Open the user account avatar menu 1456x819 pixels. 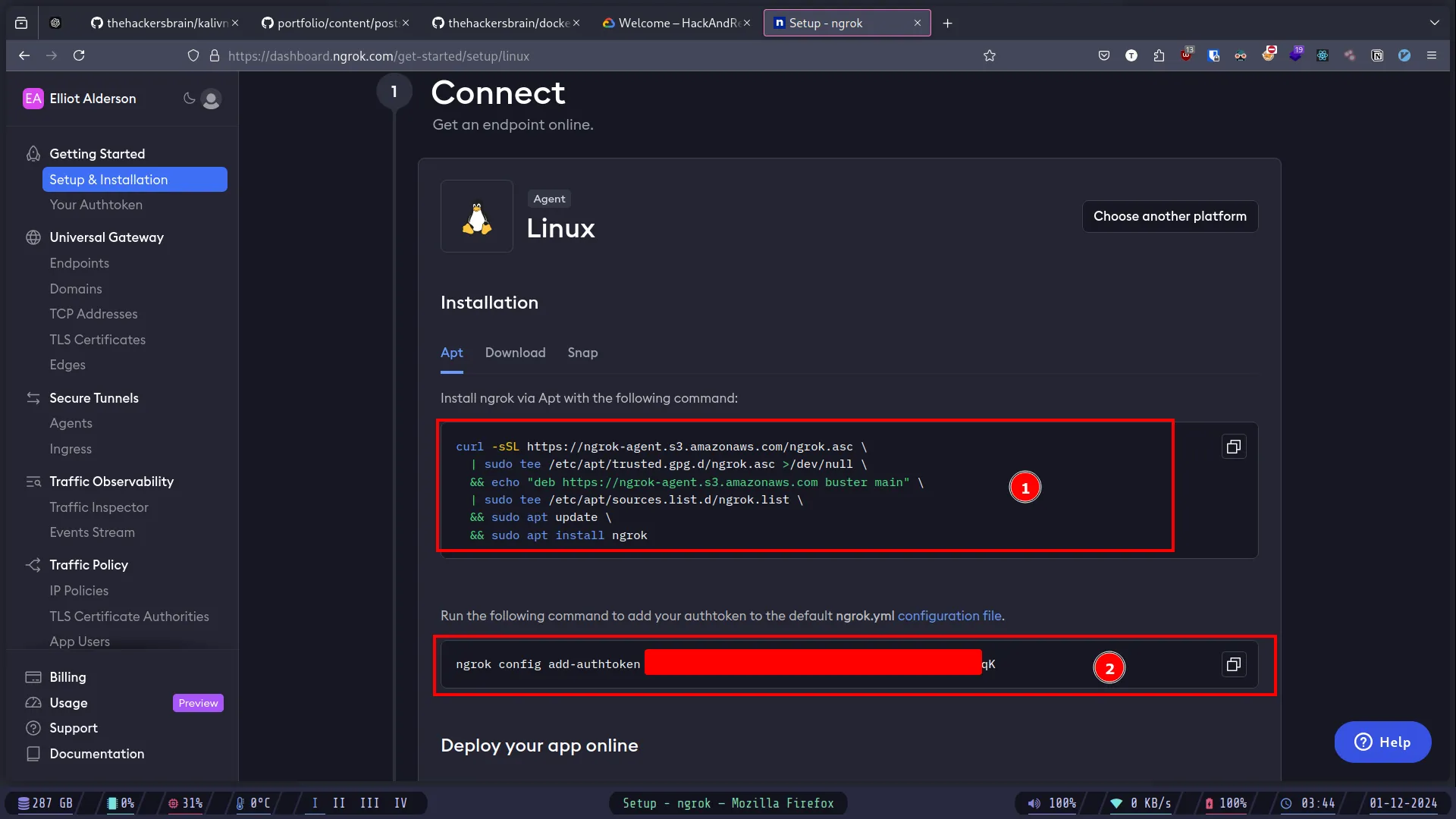[x=212, y=99]
